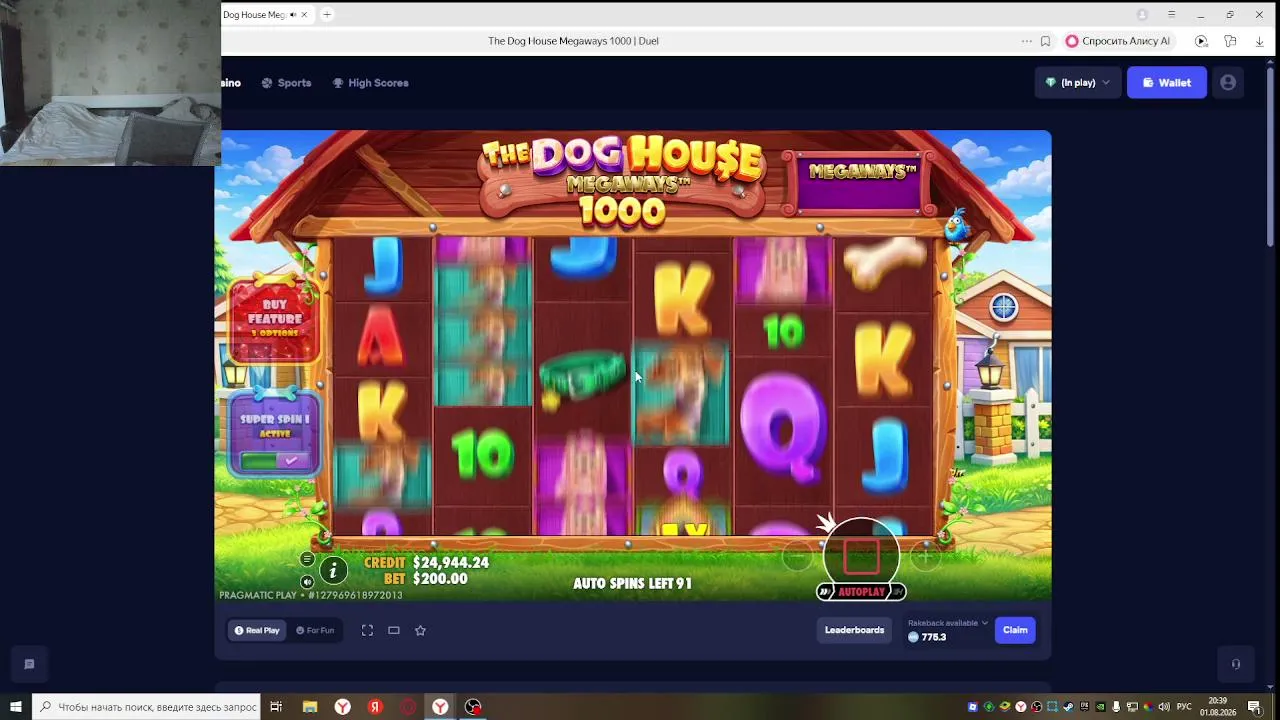Open the taskbar clock and calendar
Image resolution: width=1280 pixels, height=720 pixels.
click(1218, 707)
